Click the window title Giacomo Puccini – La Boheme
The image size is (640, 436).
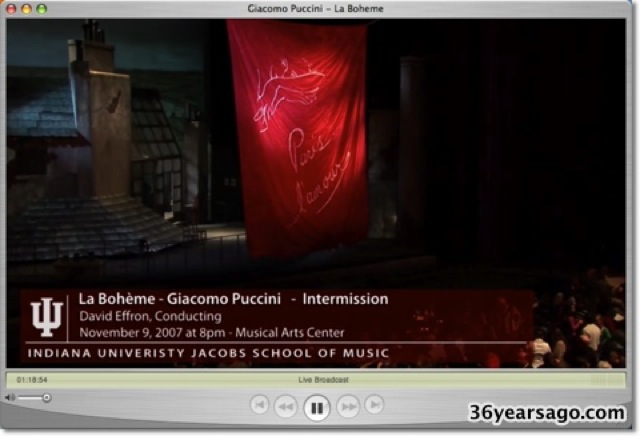click(x=315, y=9)
